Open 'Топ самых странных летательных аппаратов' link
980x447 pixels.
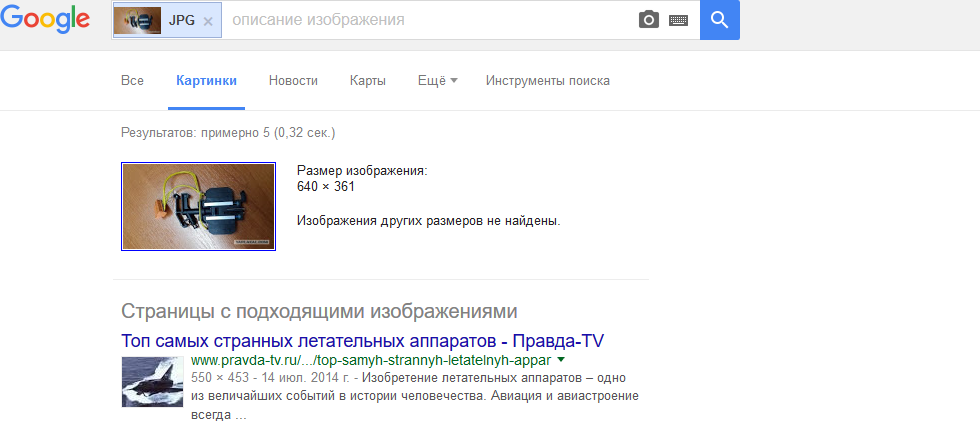pyautogui.click(x=362, y=340)
